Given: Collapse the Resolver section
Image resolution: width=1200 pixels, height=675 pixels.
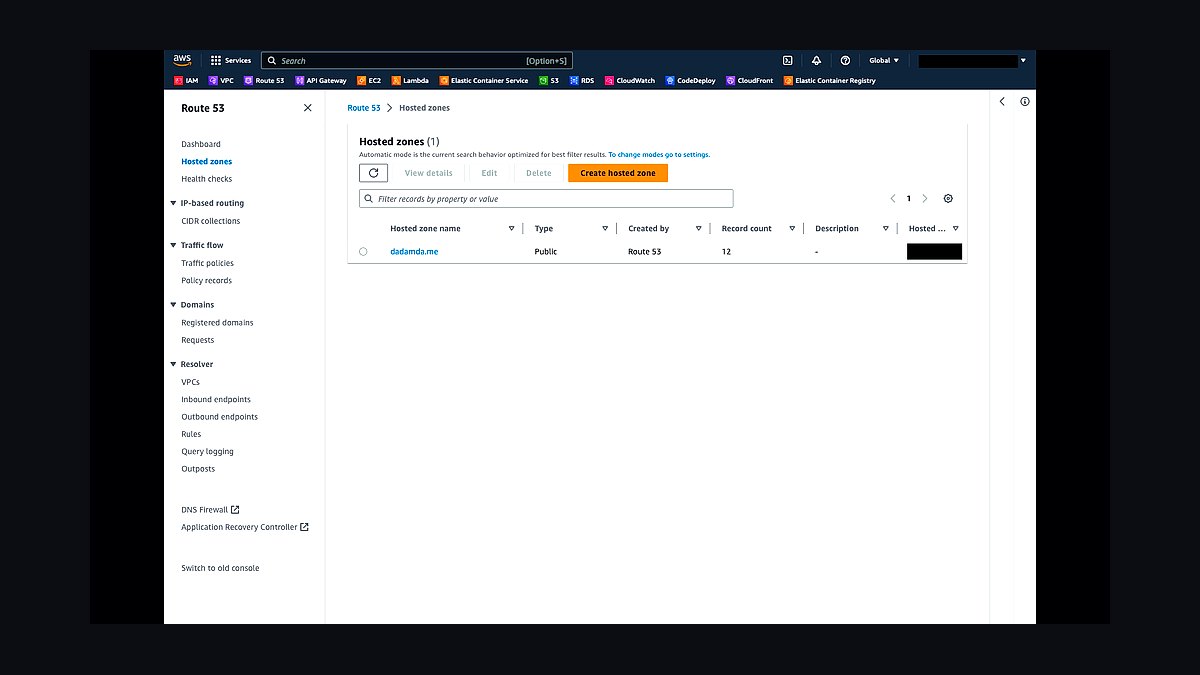Looking at the screenshot, I should 173,364.
